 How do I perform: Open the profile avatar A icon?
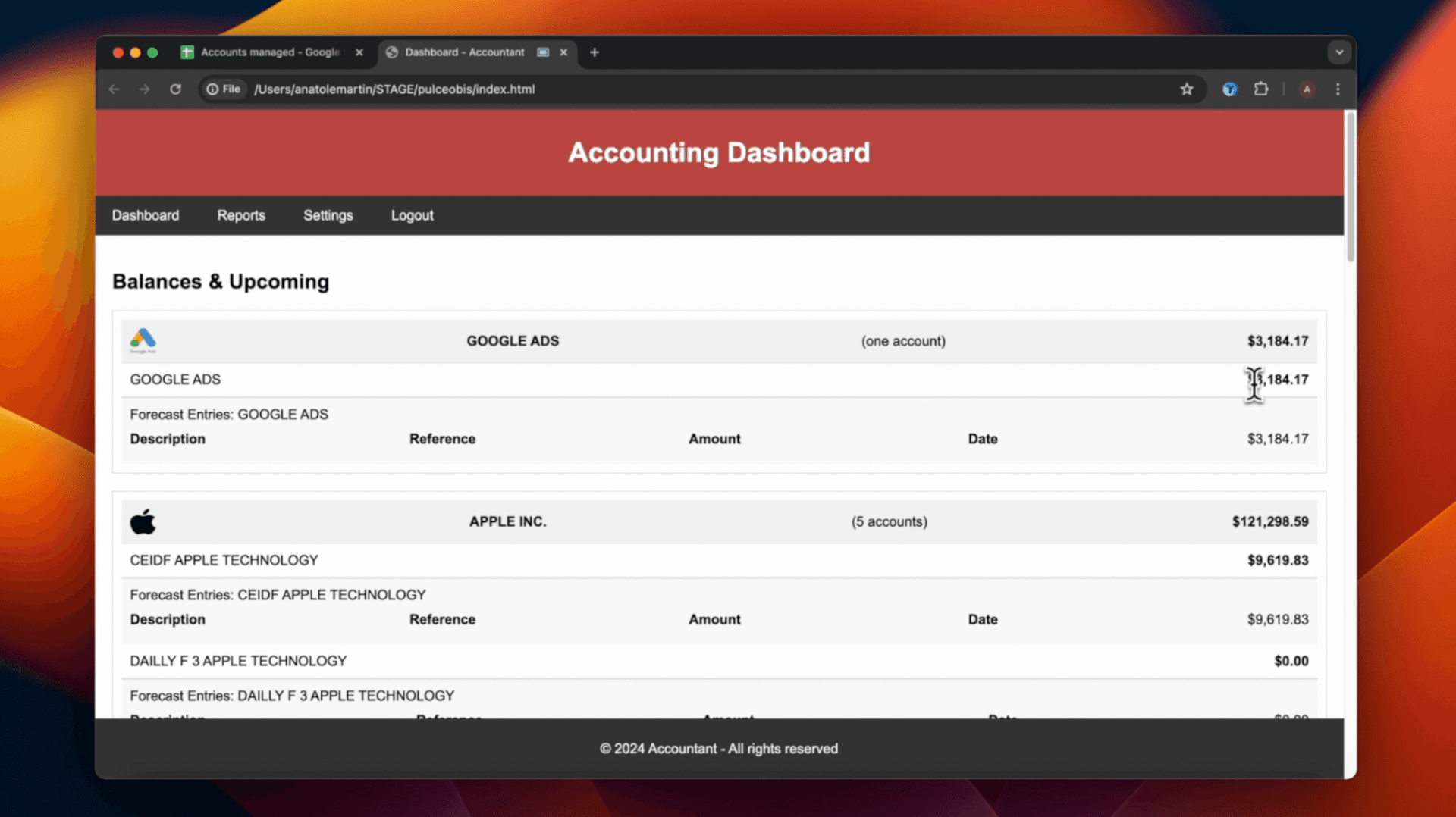(1307, 89)
